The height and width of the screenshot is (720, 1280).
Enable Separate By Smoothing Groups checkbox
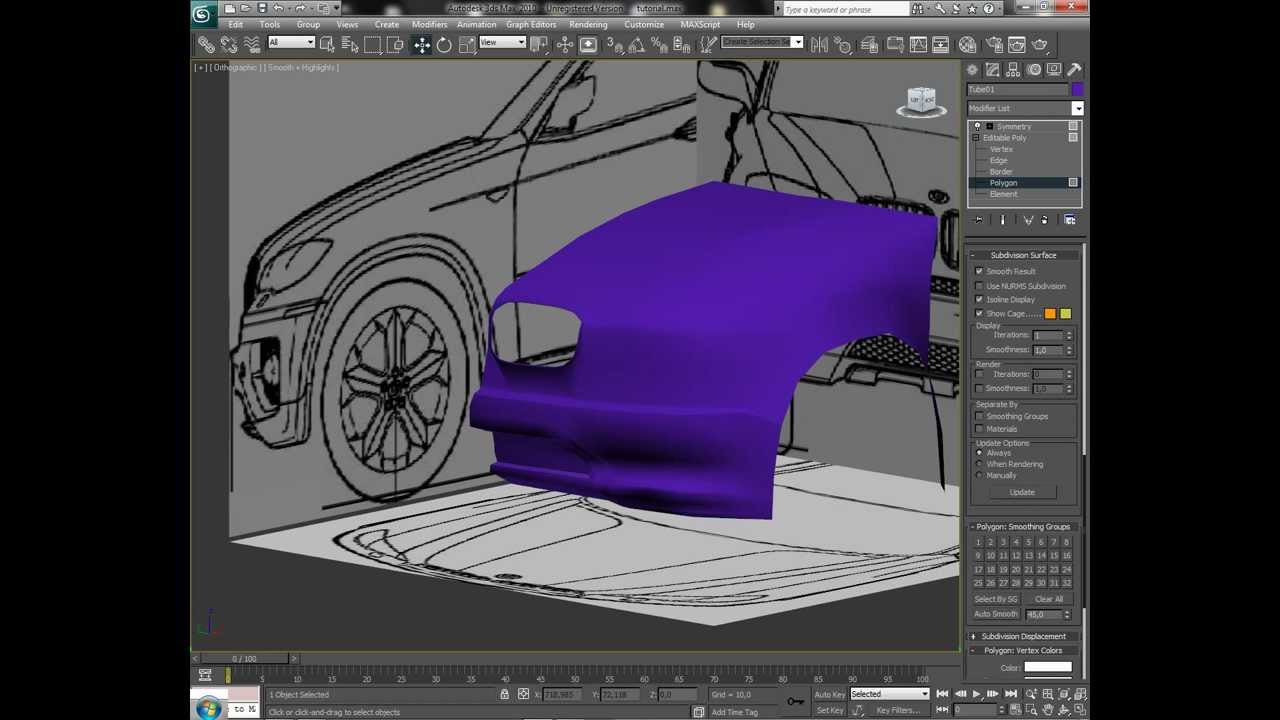pyautogui.click(x=979, y=416)
